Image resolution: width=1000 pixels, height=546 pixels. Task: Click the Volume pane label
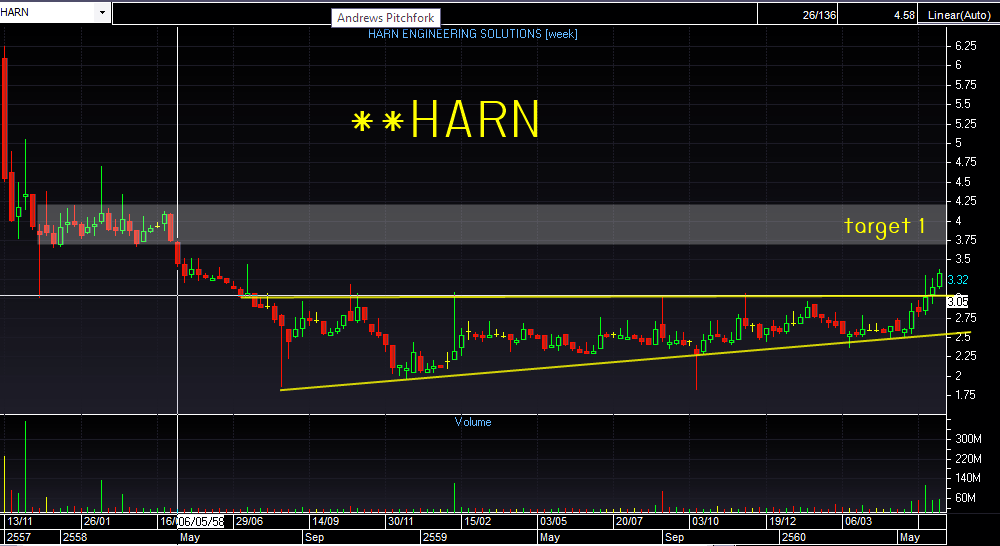pos(473,422)
